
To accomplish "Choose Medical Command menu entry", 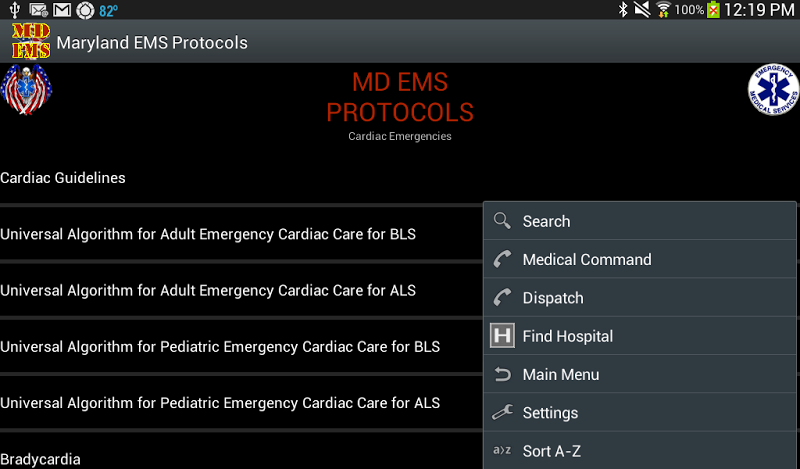I will [586, 260].
